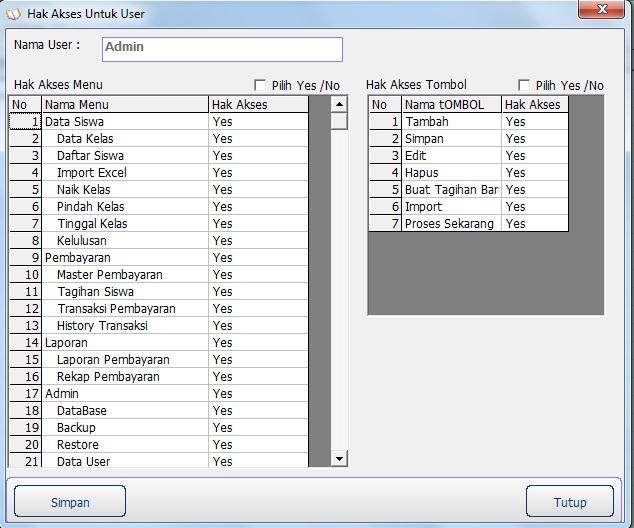Screen dimensions: 634x528
Task: Toggle Pilih Yes/No checkbox for Hak Akses Tombol
Action: (524, 86)
